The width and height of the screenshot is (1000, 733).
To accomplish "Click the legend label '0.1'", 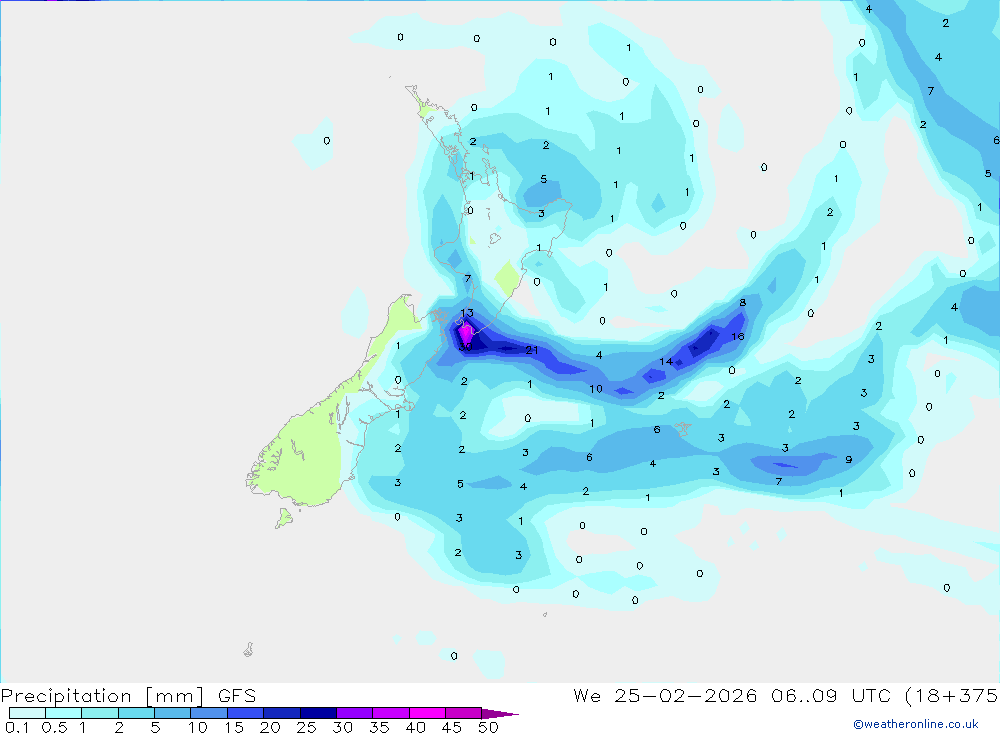I will click(17, 727).
